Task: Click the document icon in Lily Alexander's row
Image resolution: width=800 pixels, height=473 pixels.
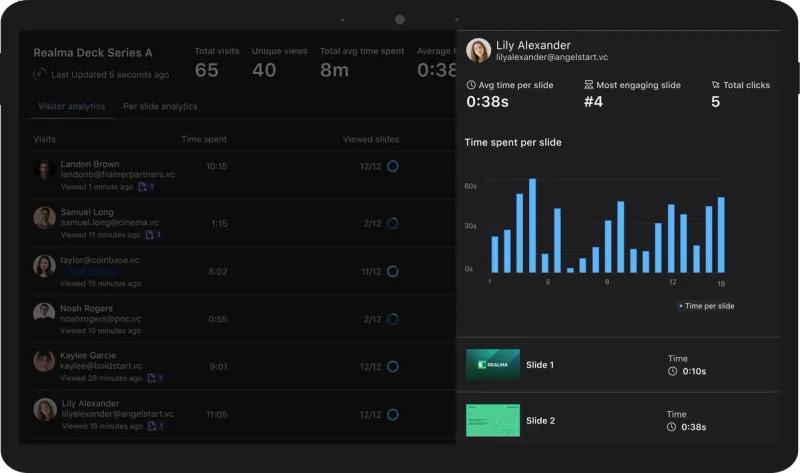Action: point(152,426)
